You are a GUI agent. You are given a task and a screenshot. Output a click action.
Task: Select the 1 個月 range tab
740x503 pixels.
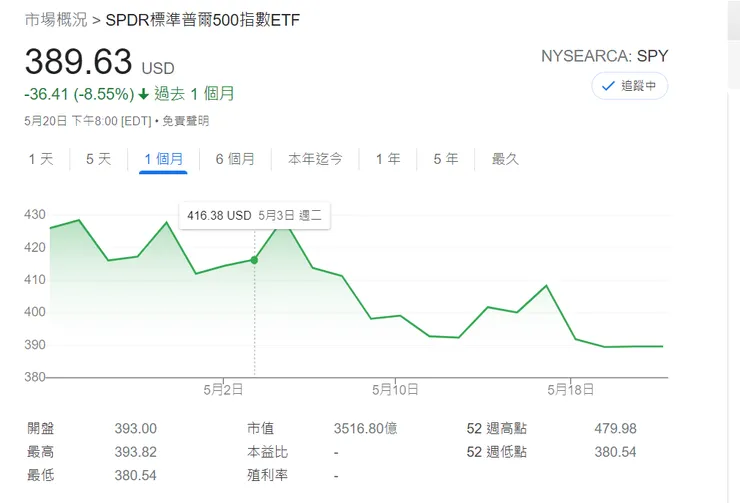pos(163,159)
